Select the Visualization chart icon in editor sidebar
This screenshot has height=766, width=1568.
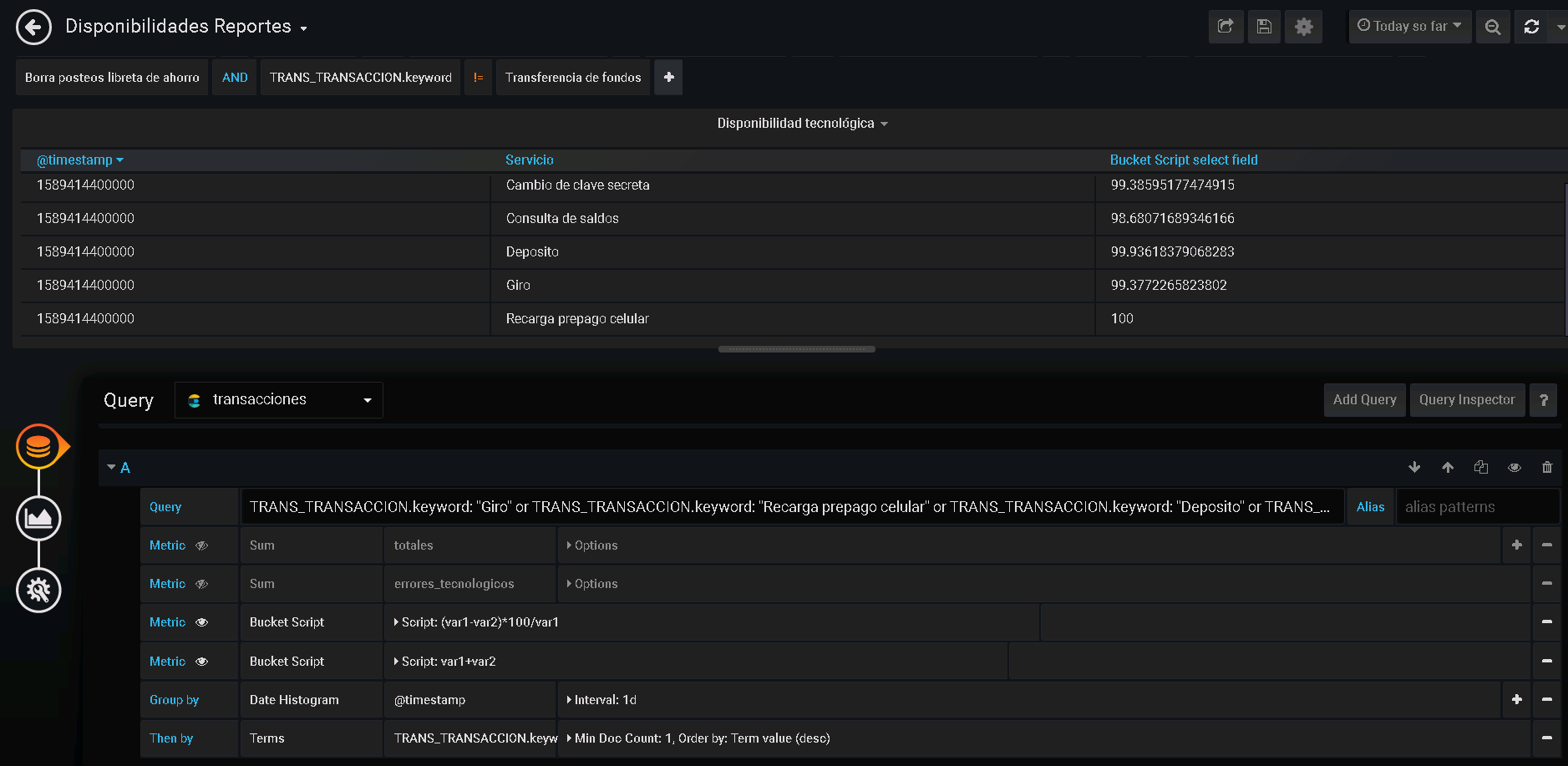click(38, 518)
